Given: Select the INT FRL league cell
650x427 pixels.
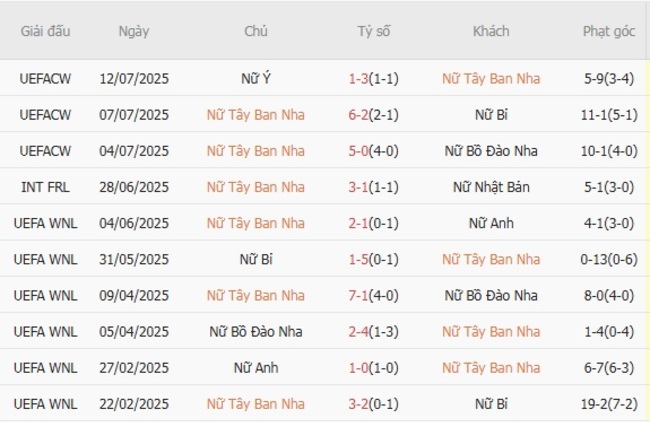Looking at the screenshot, I should [x=45, y=187].
